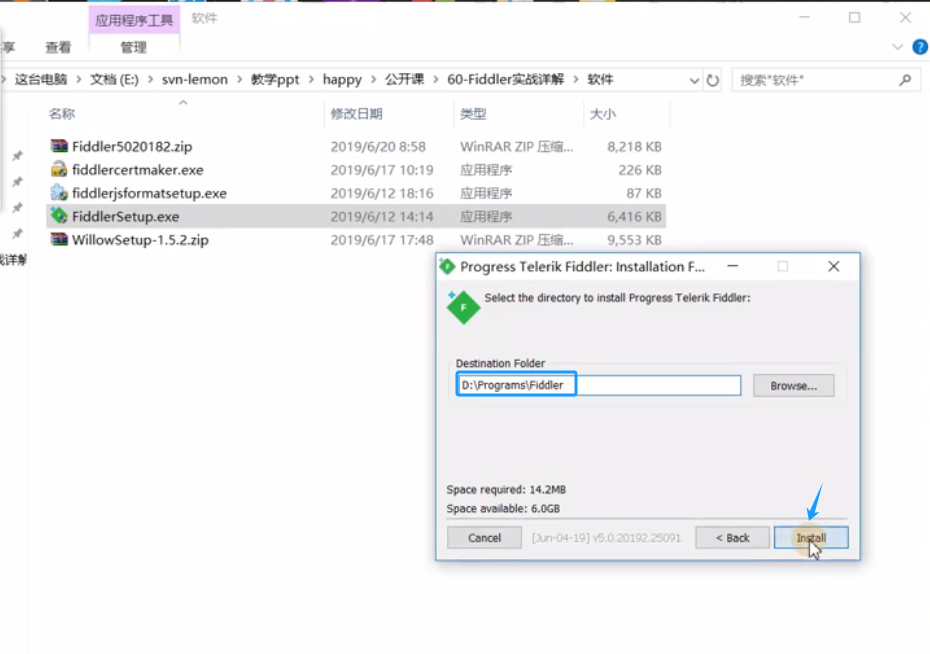Screen dimensions: 930x654
Task: Click the refresh icon beside the address bar
Action: click(x=712, y=80)
